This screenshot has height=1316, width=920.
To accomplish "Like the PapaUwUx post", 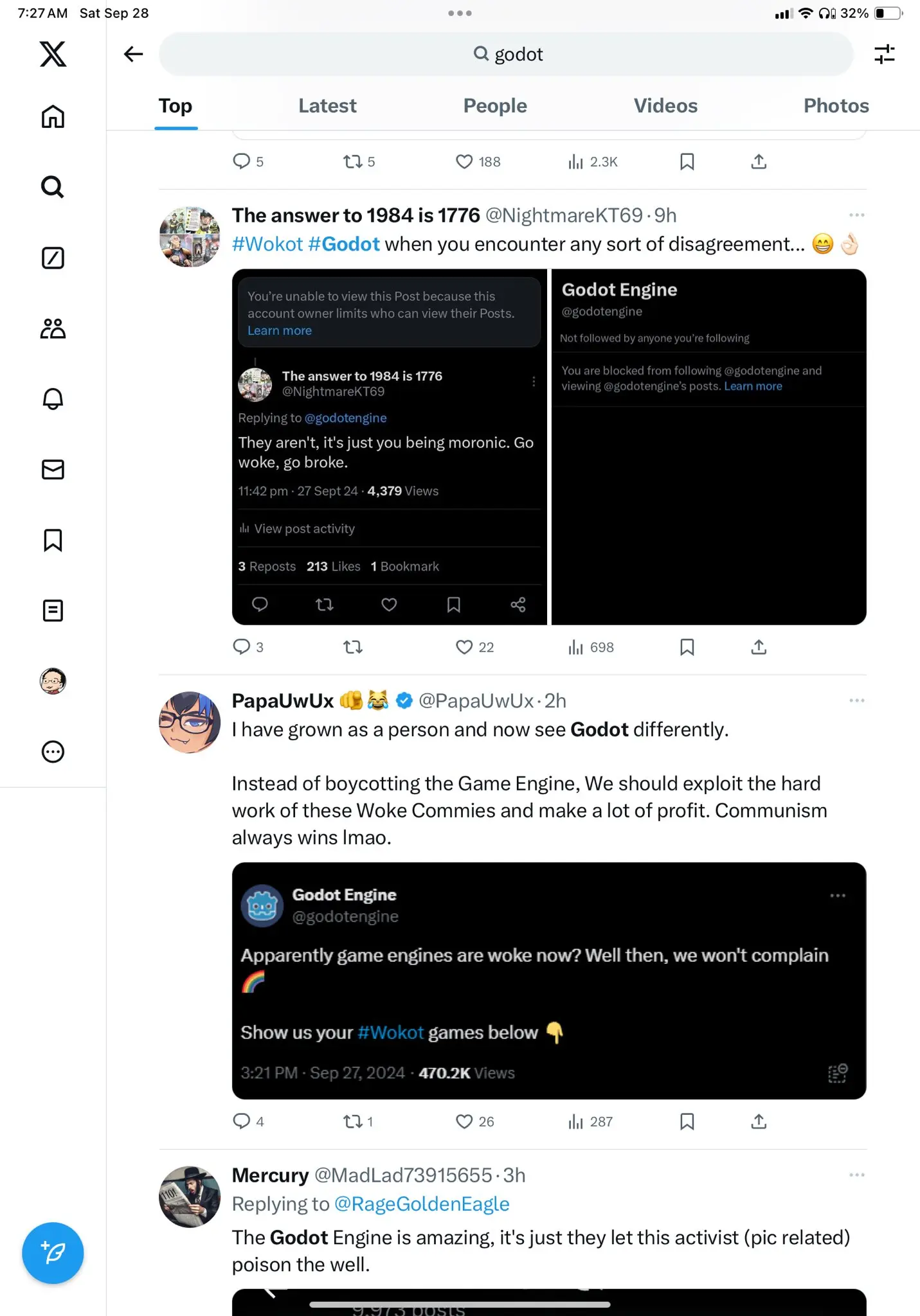I will [x=474, y=1121].
